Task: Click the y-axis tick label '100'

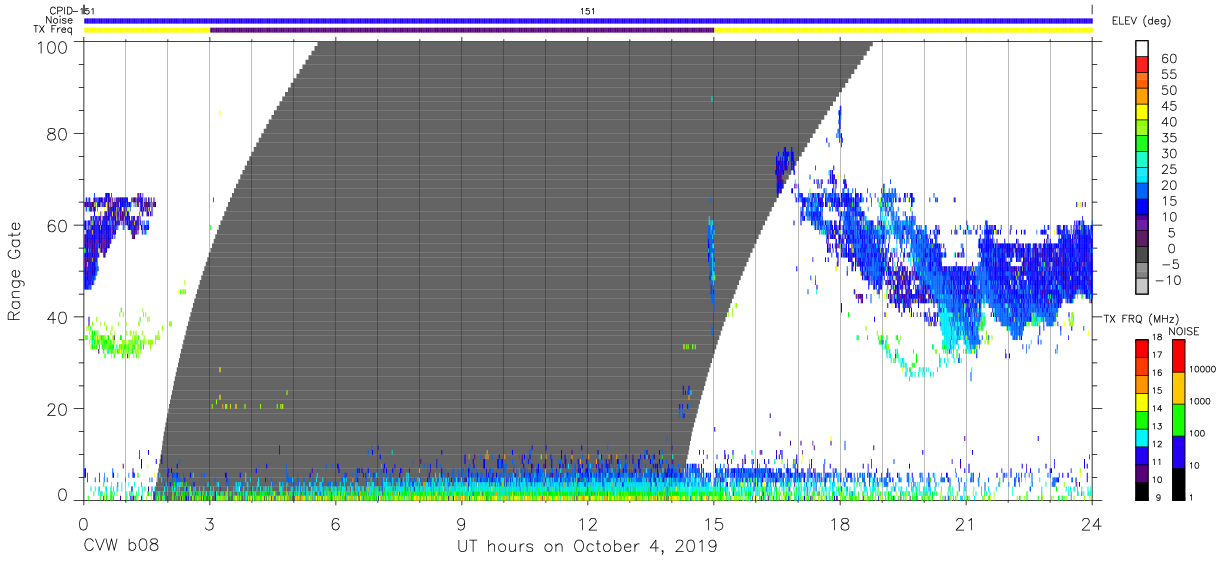Action: (53, 46)
